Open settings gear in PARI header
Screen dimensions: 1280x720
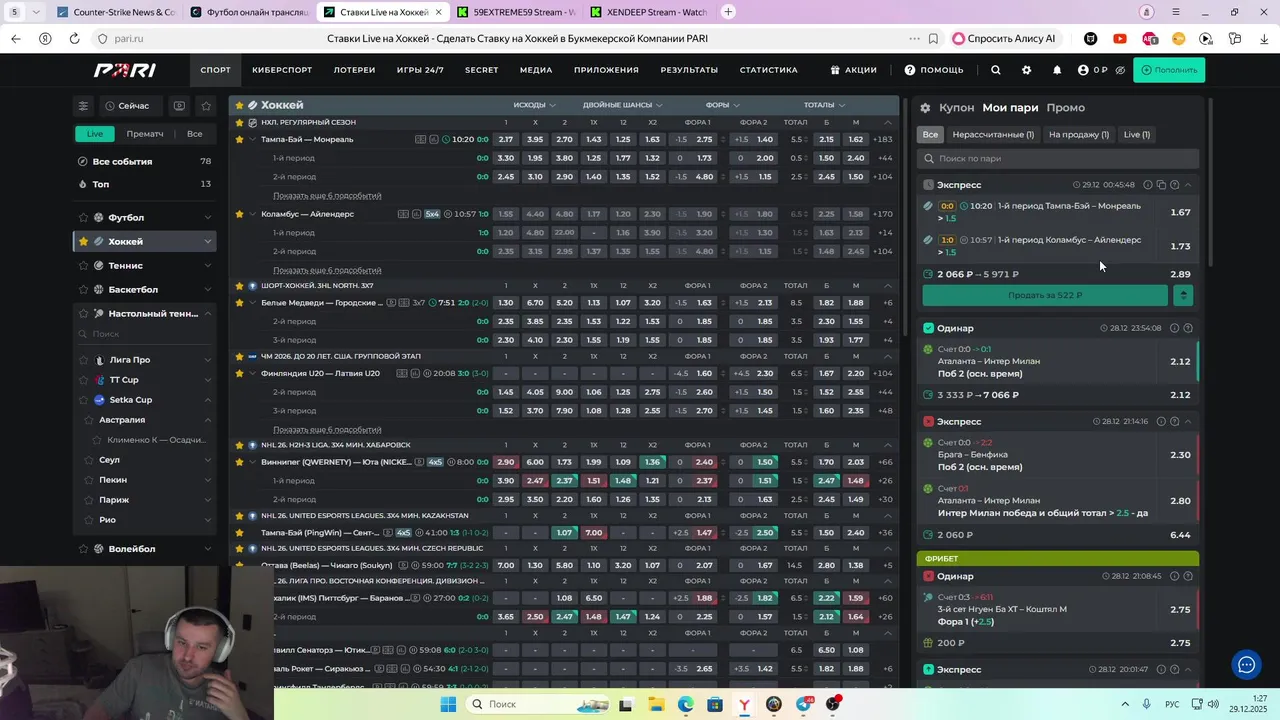click(x=1026, y=70)
